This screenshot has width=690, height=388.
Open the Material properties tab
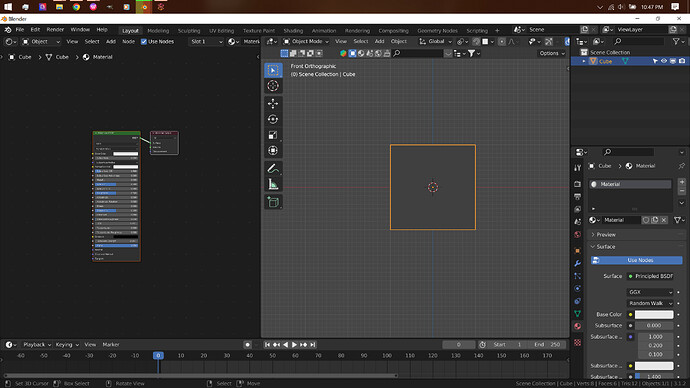pyautogui.click(x=577, y=326)
